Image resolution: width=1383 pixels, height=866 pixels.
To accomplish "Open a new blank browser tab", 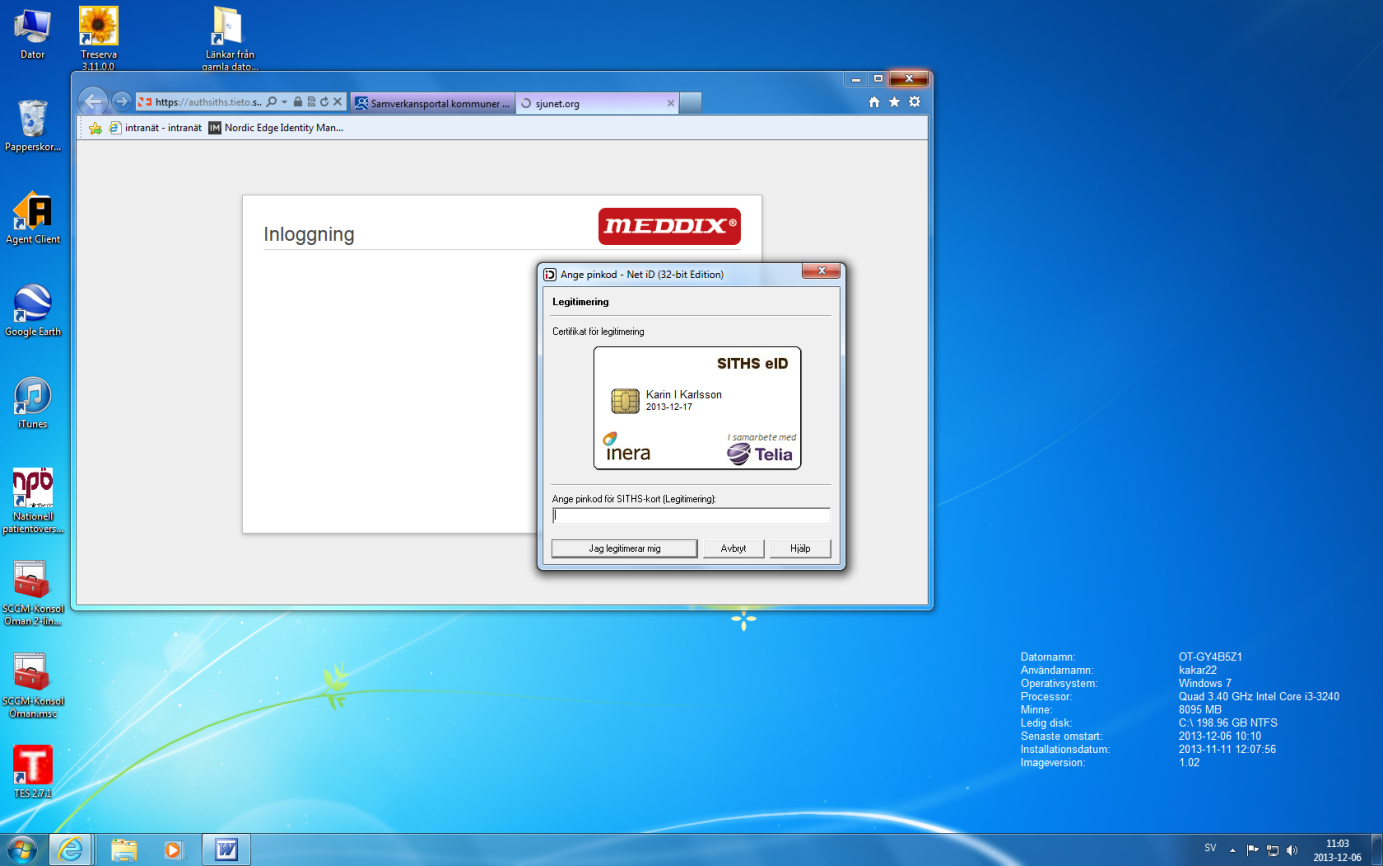I will point(691,103).
